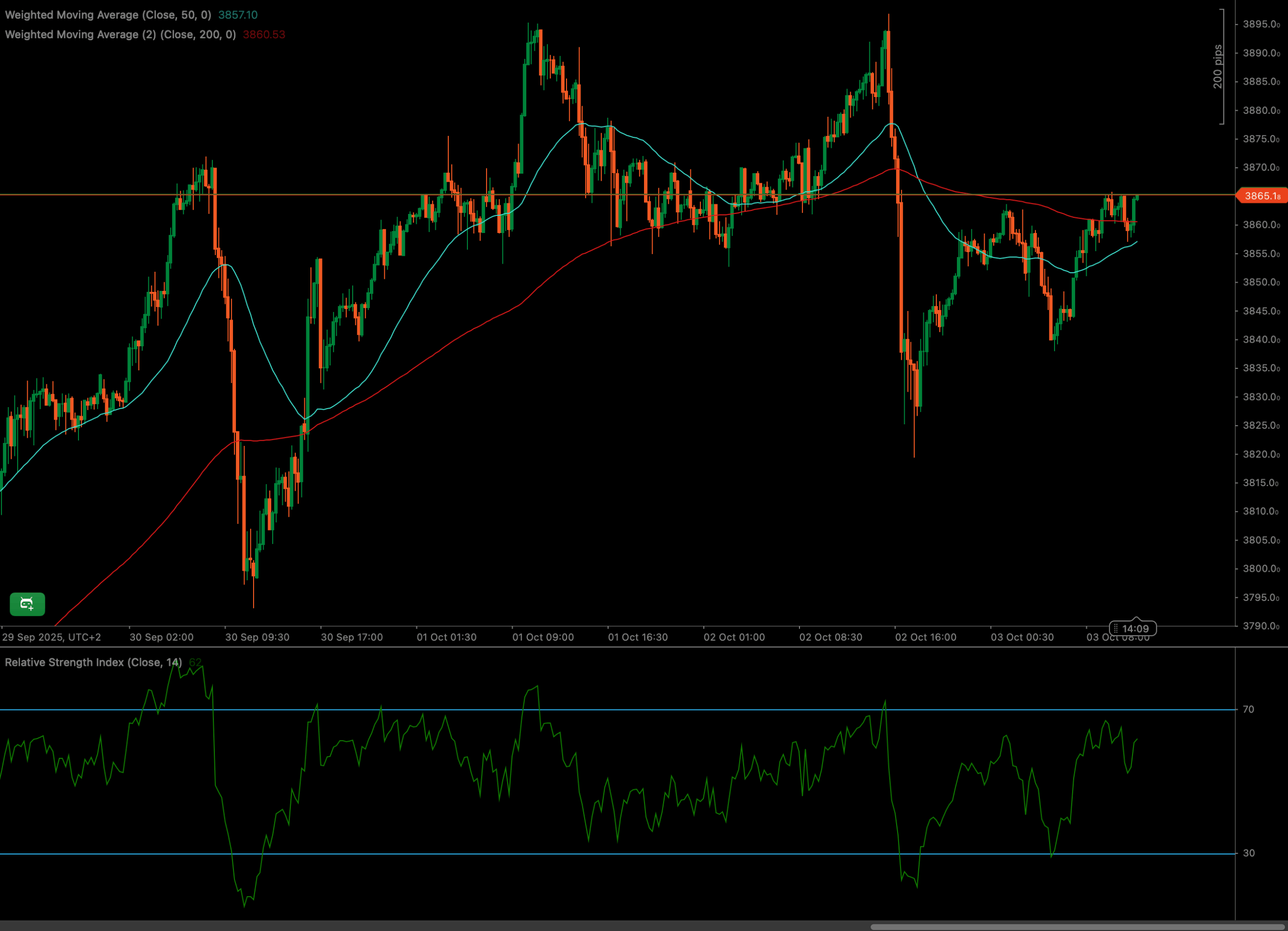Click the orange 3865.18 current price tag
1288x931 pixels.
coord(1261,196)
